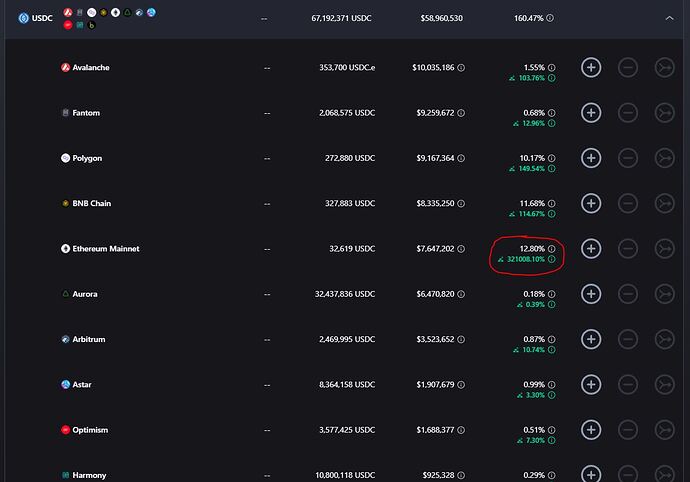The image size is (690, 482).
Task: Click the 67,192,371 USDC total value
Action: [341, 18]
